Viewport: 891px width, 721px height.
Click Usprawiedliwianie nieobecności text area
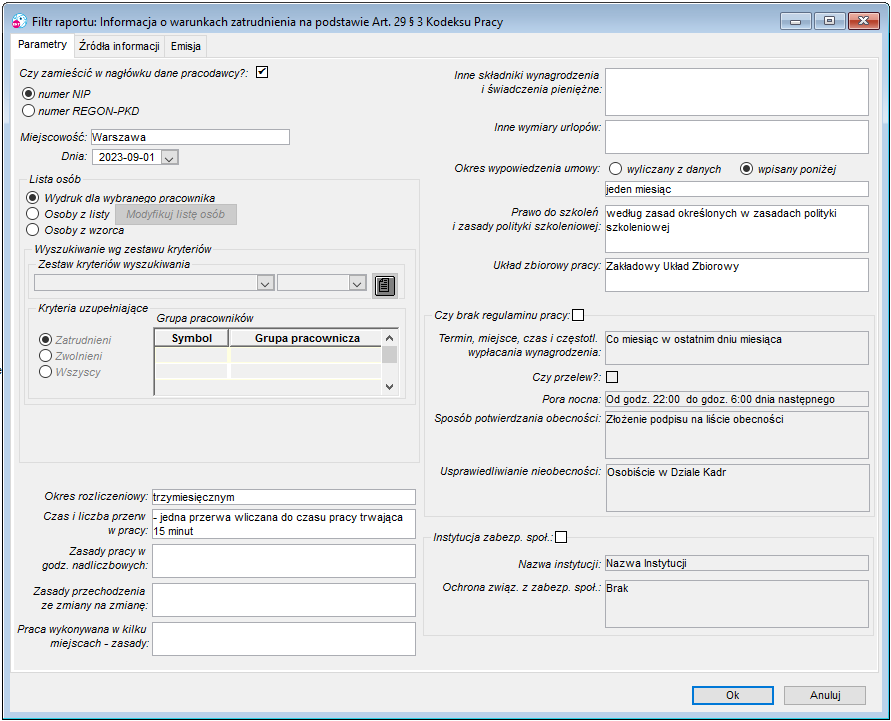[738, 488]
